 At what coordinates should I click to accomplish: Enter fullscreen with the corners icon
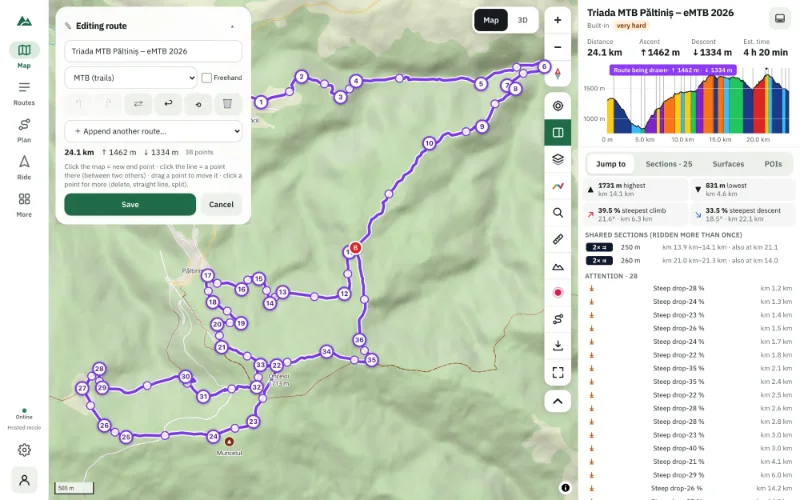click(x=558, y=372)
